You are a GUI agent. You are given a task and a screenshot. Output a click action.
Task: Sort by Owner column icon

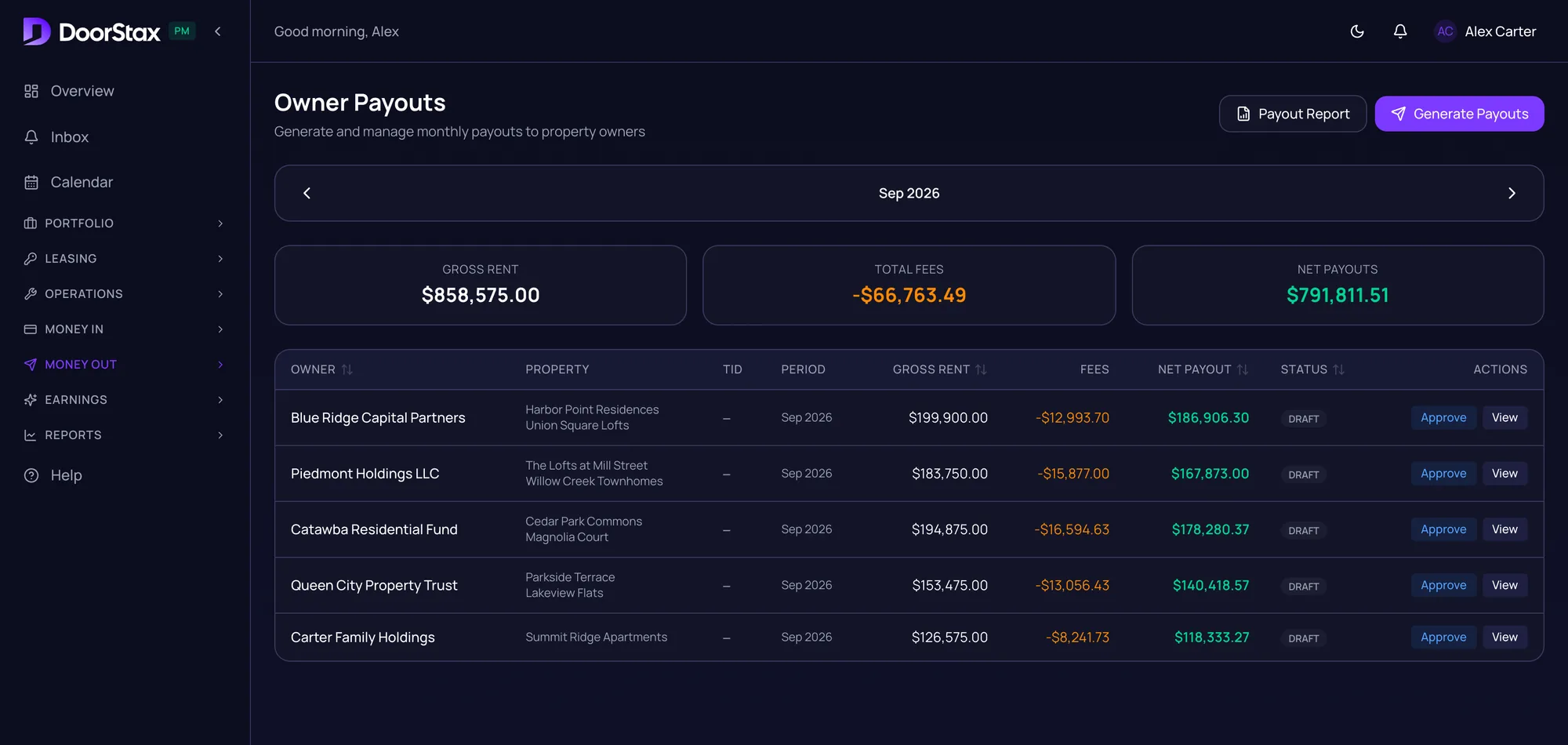tap(347, 369)
